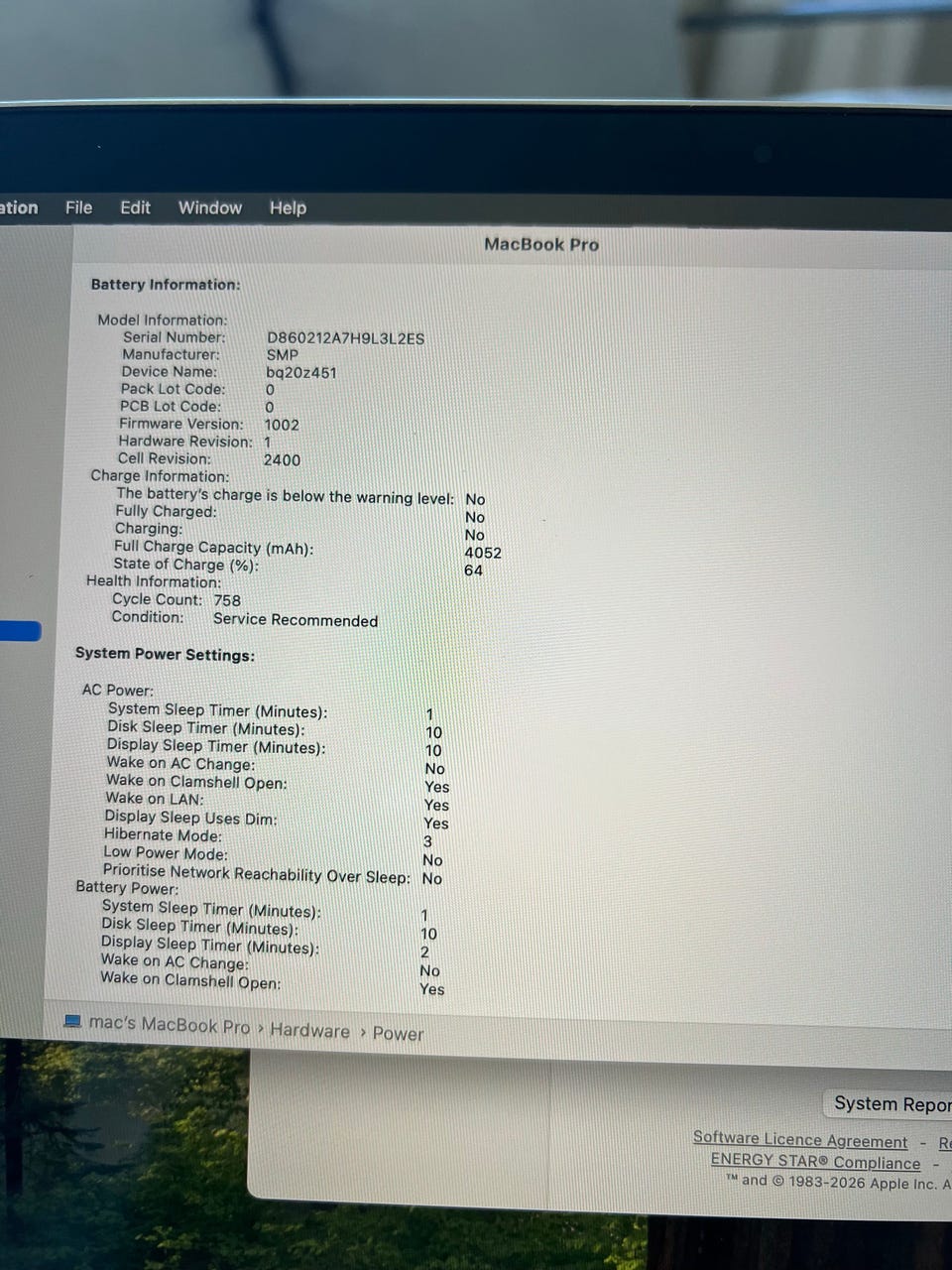Click the Display Sleep Uses Dim label
The width and height of the screenshot is (952, 1270).
point(190,818)
